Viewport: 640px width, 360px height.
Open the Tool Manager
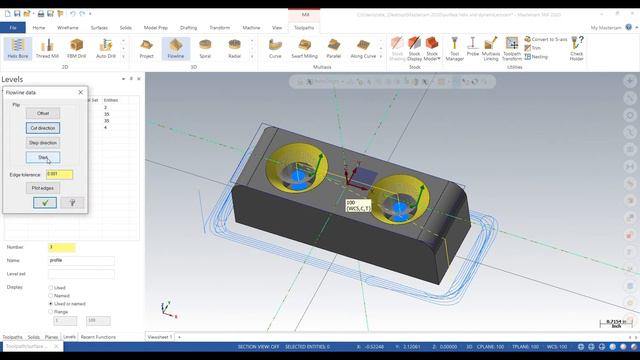(x=454, y=49)
